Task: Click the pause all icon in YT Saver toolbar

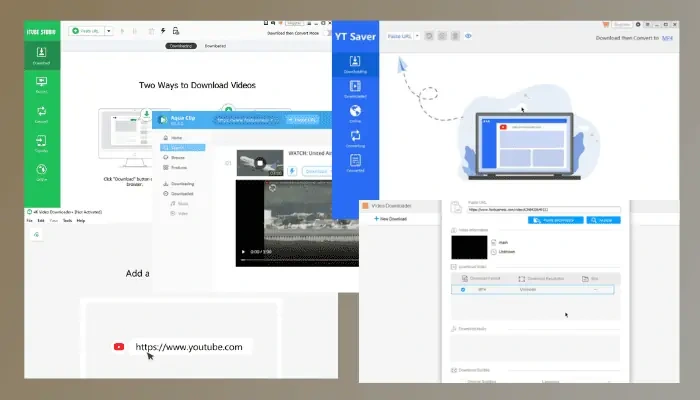Action: (442, 36)
